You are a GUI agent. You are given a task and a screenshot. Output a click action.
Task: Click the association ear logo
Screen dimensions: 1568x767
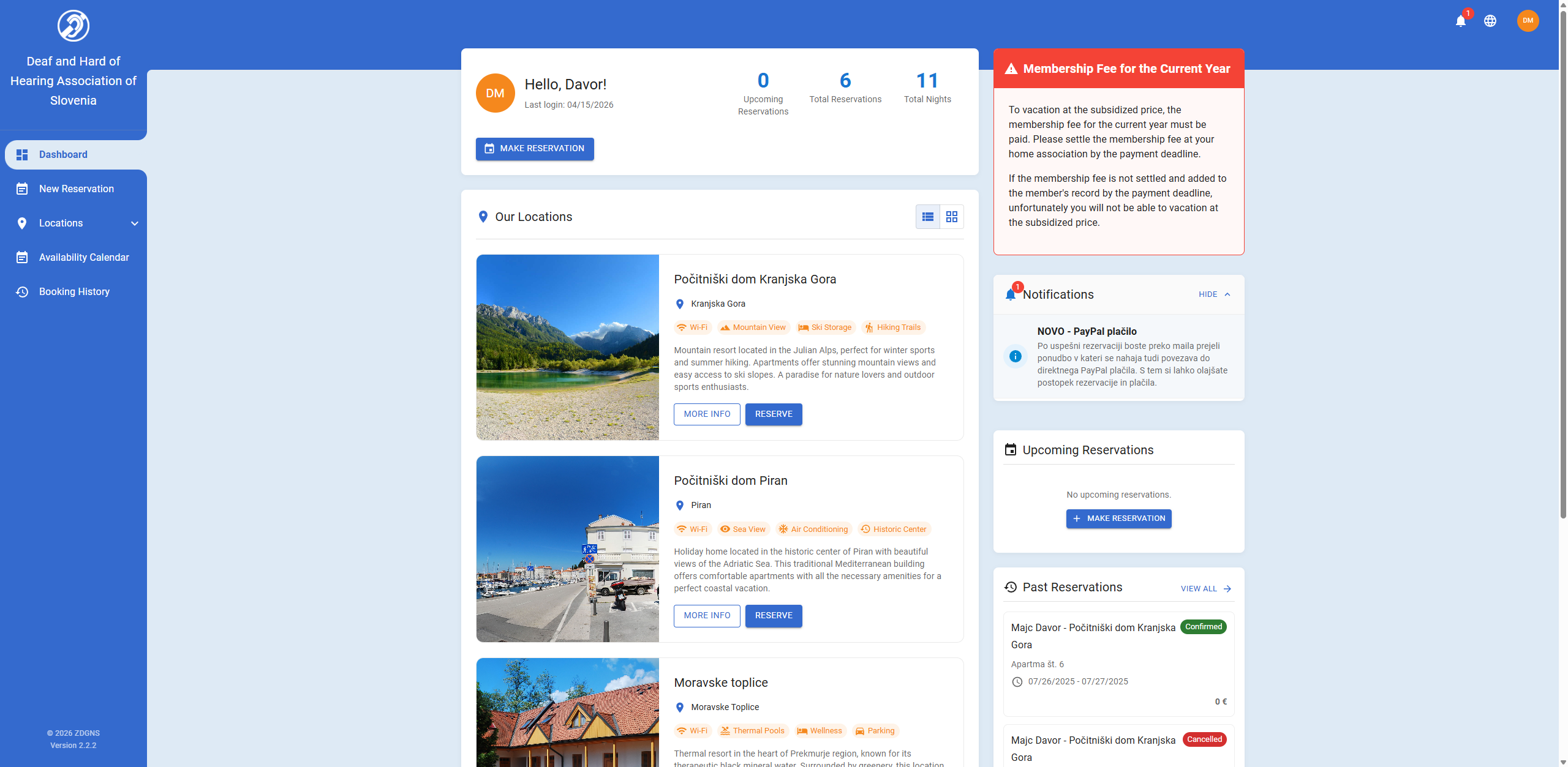pyautogui.click(x=73, y=26)
